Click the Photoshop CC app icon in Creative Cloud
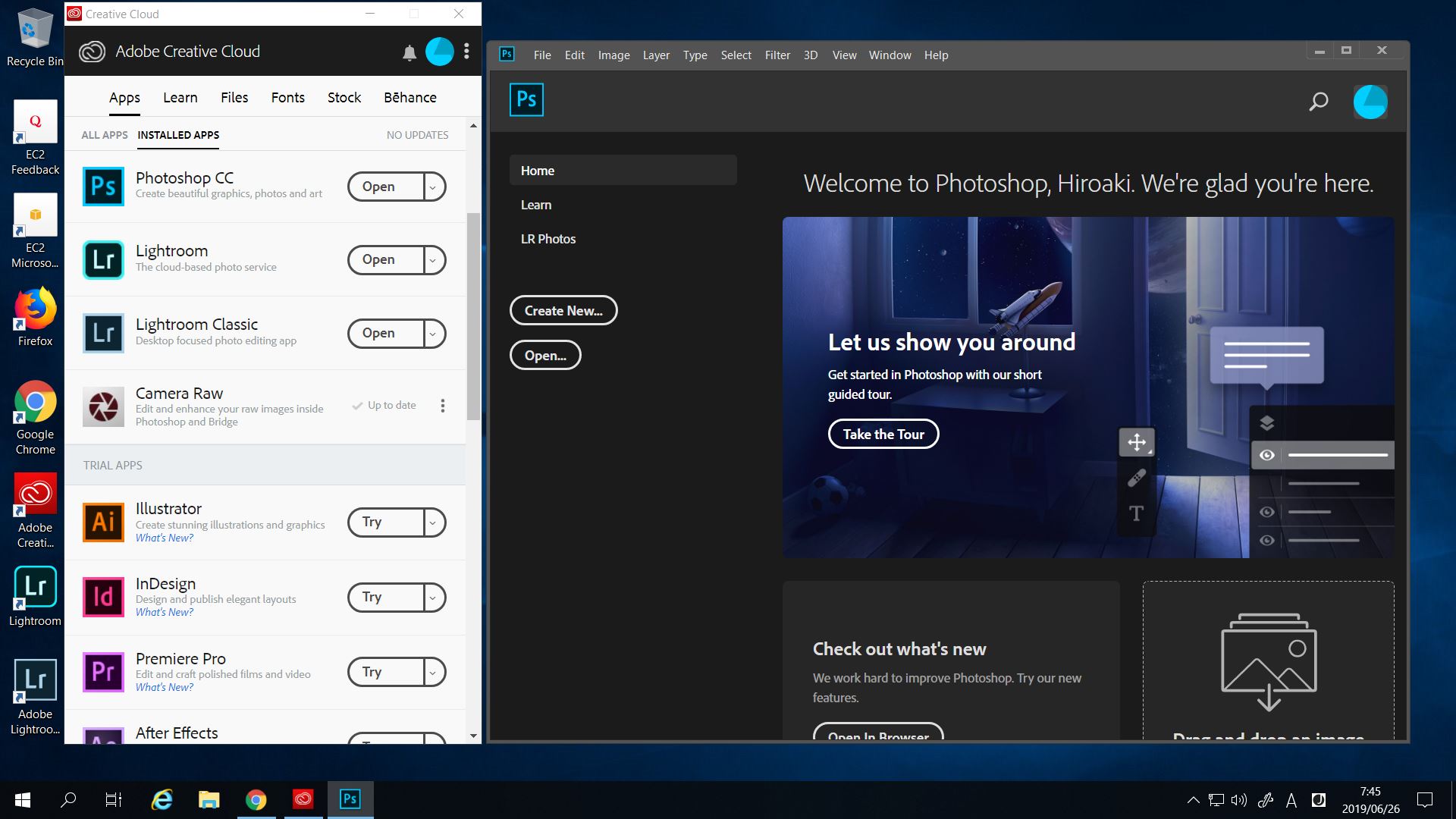The height and width of the screenshot is (819, 1456). click(x=103, y=187)
